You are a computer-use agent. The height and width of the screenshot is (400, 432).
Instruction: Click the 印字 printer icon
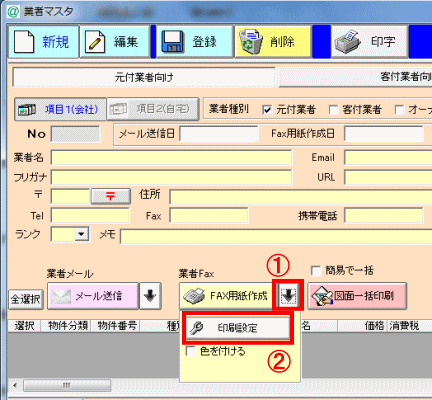tap(348, 41)
